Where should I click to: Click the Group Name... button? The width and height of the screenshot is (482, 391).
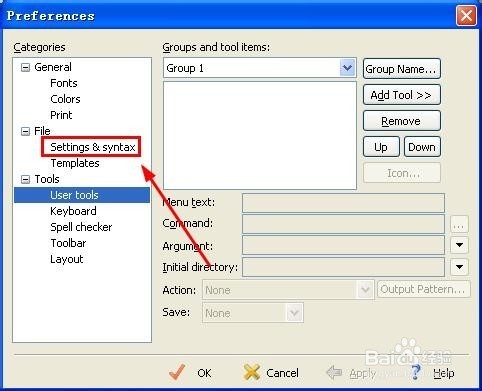click(x=402, y=69)
